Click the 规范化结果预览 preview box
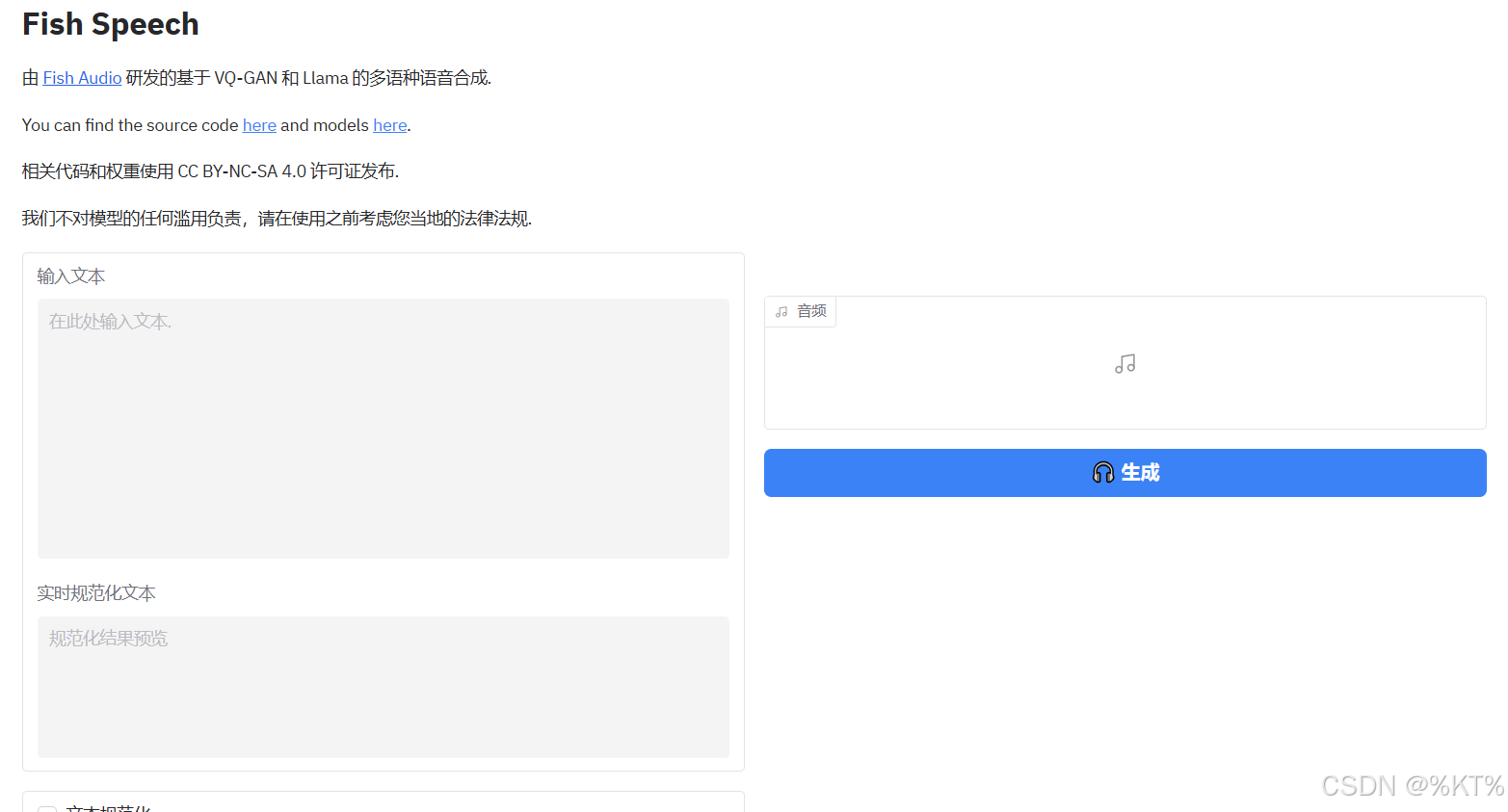This screenshot has height=812, width=1508. (383, 687)
